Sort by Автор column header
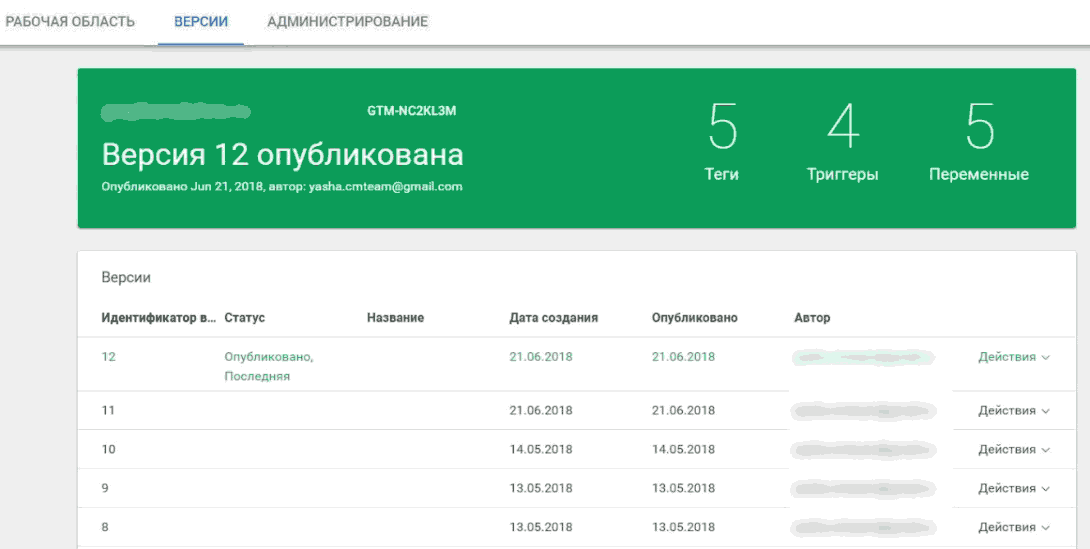The height and width of the screenshot is (549, 1090). pos(812,318)
